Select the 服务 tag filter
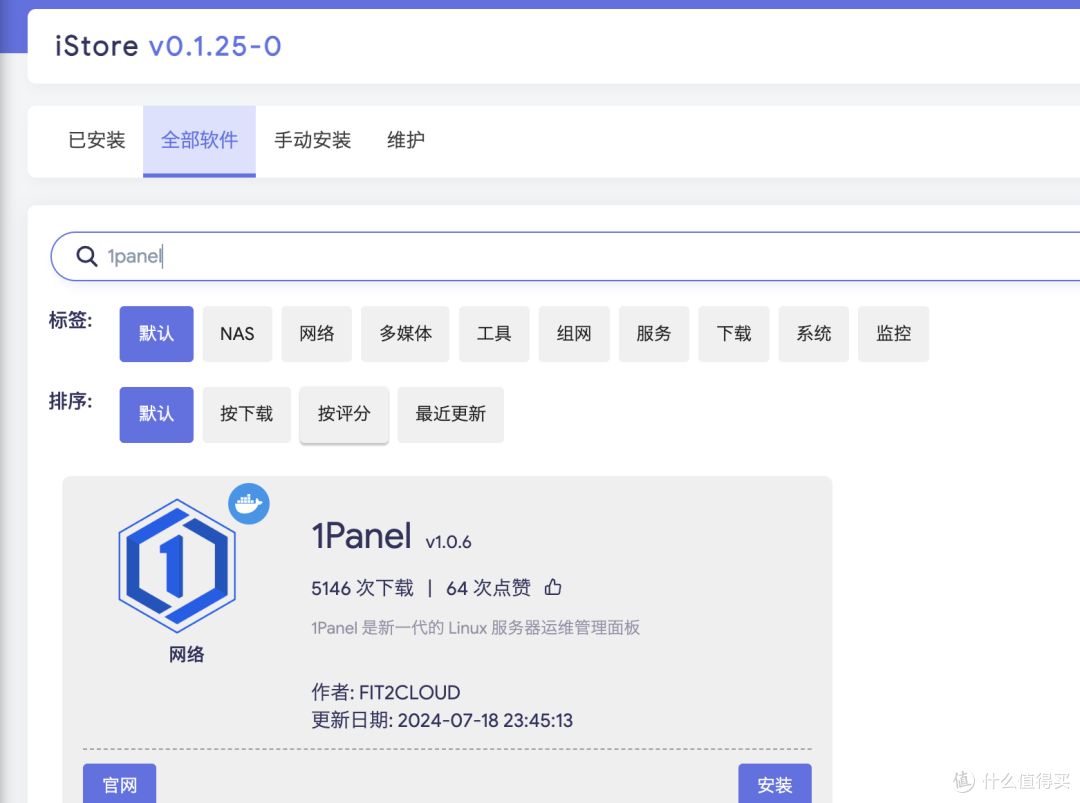 653,333
